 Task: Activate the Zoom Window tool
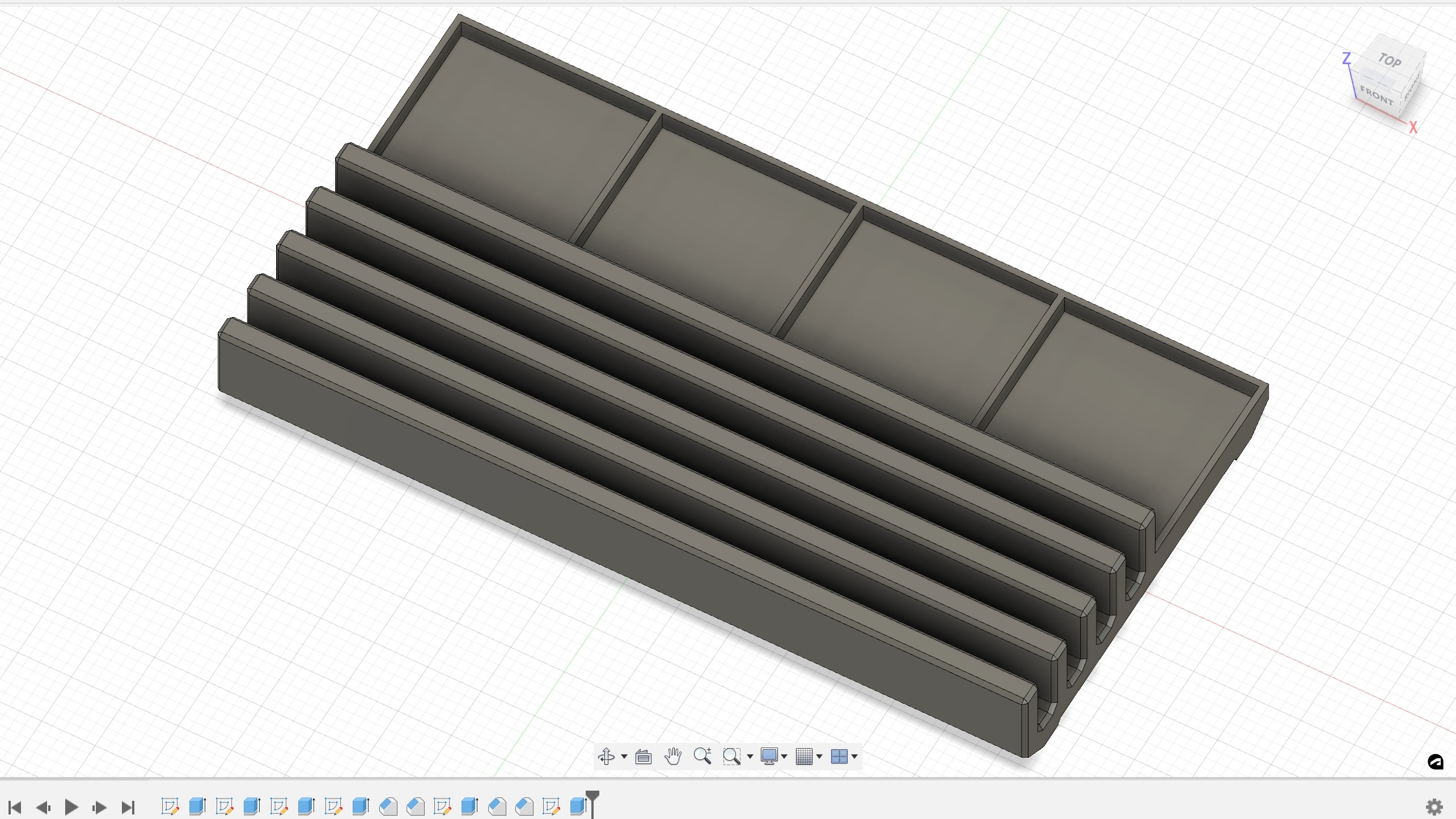tap(731, 757)
